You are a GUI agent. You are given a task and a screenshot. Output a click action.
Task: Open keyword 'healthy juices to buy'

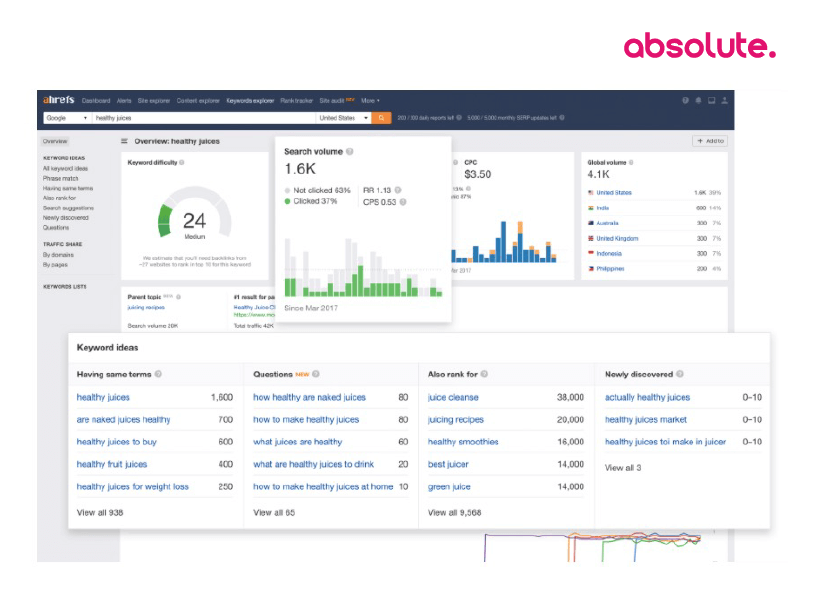(x=117, y=442)
